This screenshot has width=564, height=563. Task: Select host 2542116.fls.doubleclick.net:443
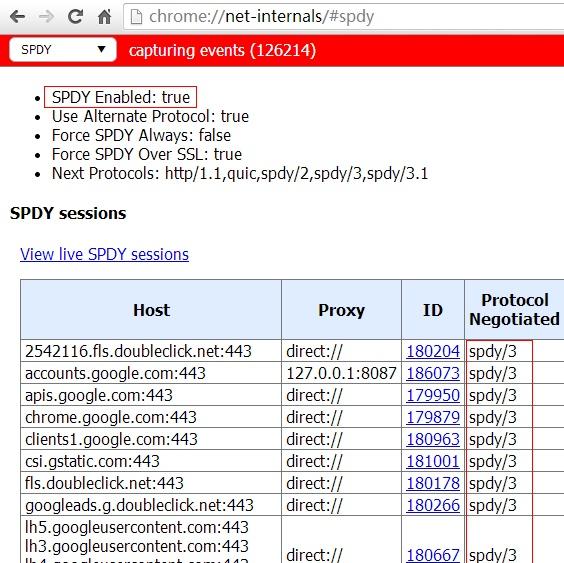(138, 351)
